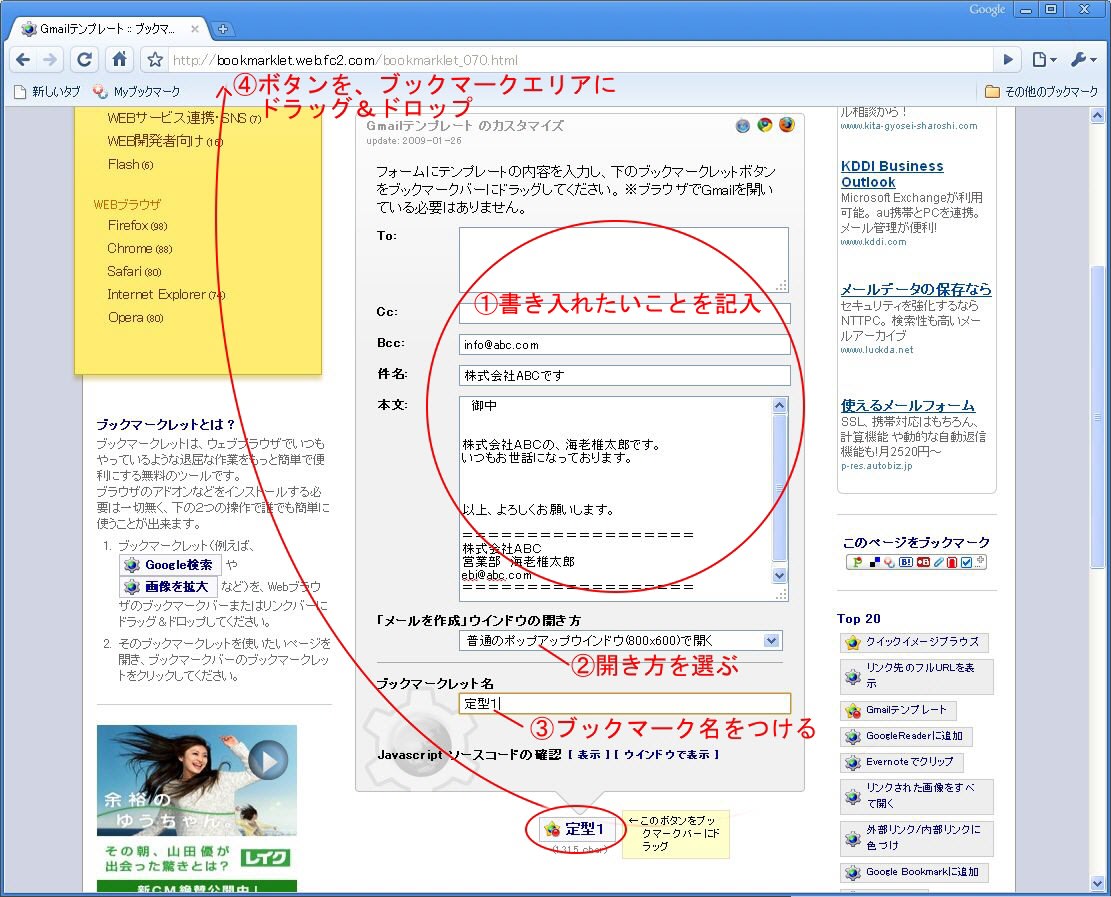Viewport: 1111px width, 897px height.
Task: Click the Forward arrow button
Action: pyautogui.click(x=51, y=59)
